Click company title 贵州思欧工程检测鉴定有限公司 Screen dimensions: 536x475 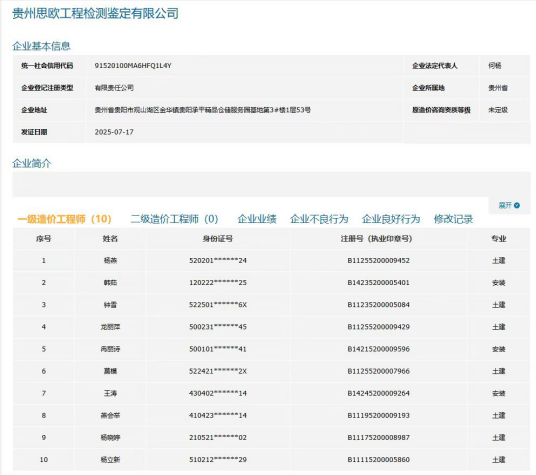[95, 13]
